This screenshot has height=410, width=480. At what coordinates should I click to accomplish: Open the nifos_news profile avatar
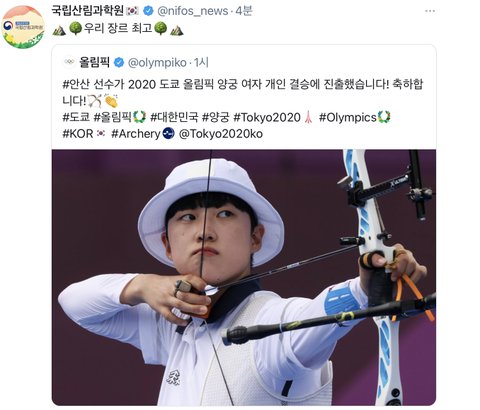(x=23, y=27)
